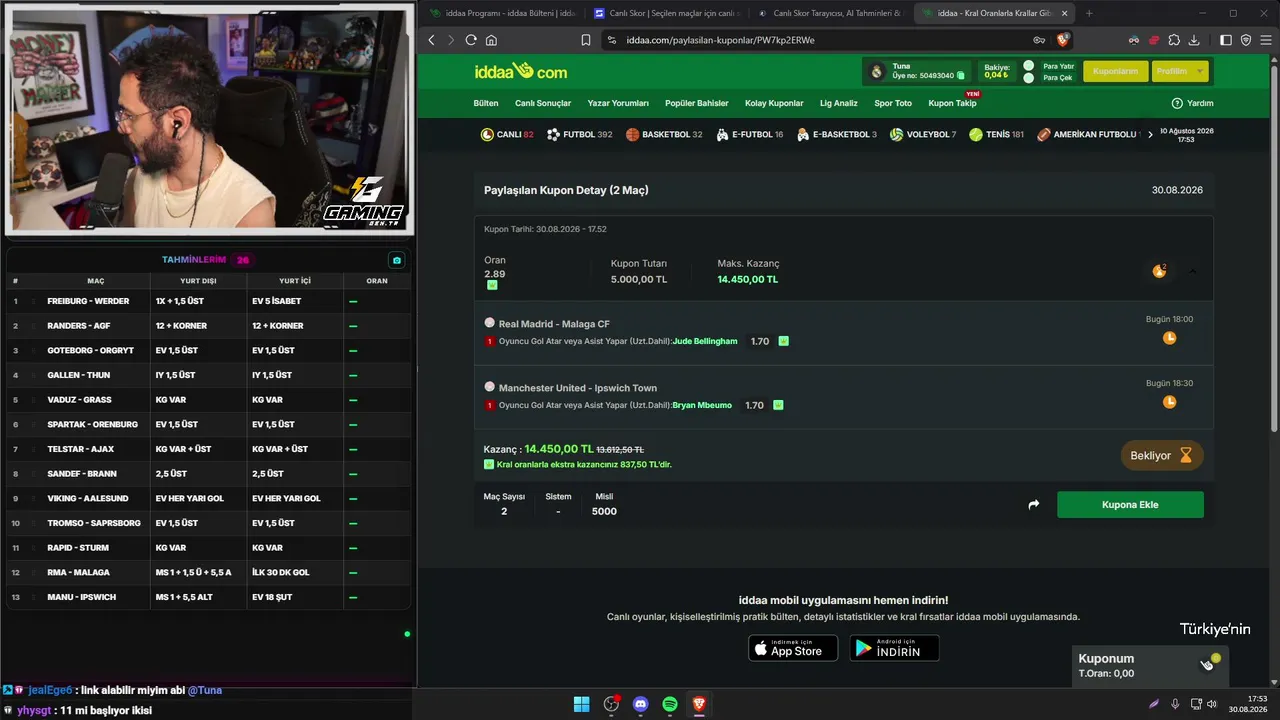The height and width of the screenshot is (720, 1280).
Task: Click the camera icon in Tahminlerim panel
Action: click(397, 260)
